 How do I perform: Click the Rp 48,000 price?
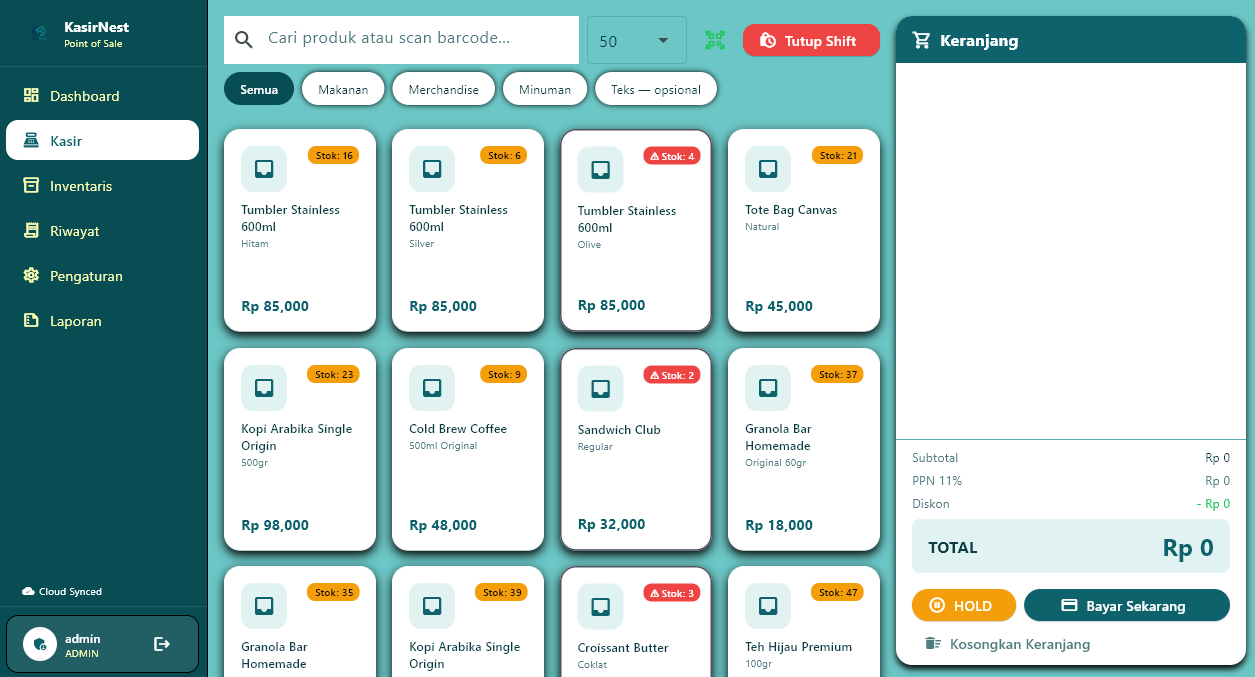(x=443, y=525)
